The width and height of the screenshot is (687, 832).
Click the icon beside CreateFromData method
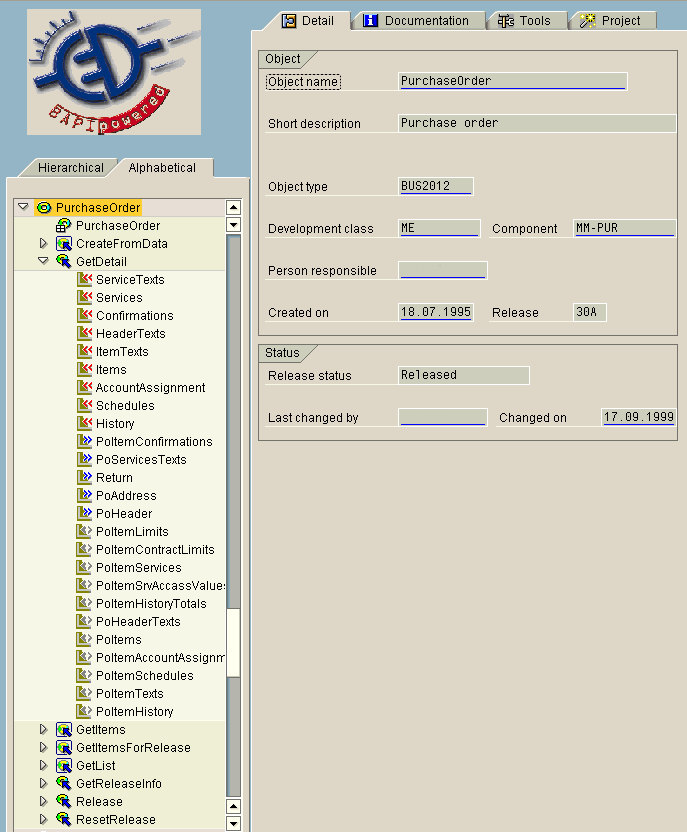coord(64,244)
